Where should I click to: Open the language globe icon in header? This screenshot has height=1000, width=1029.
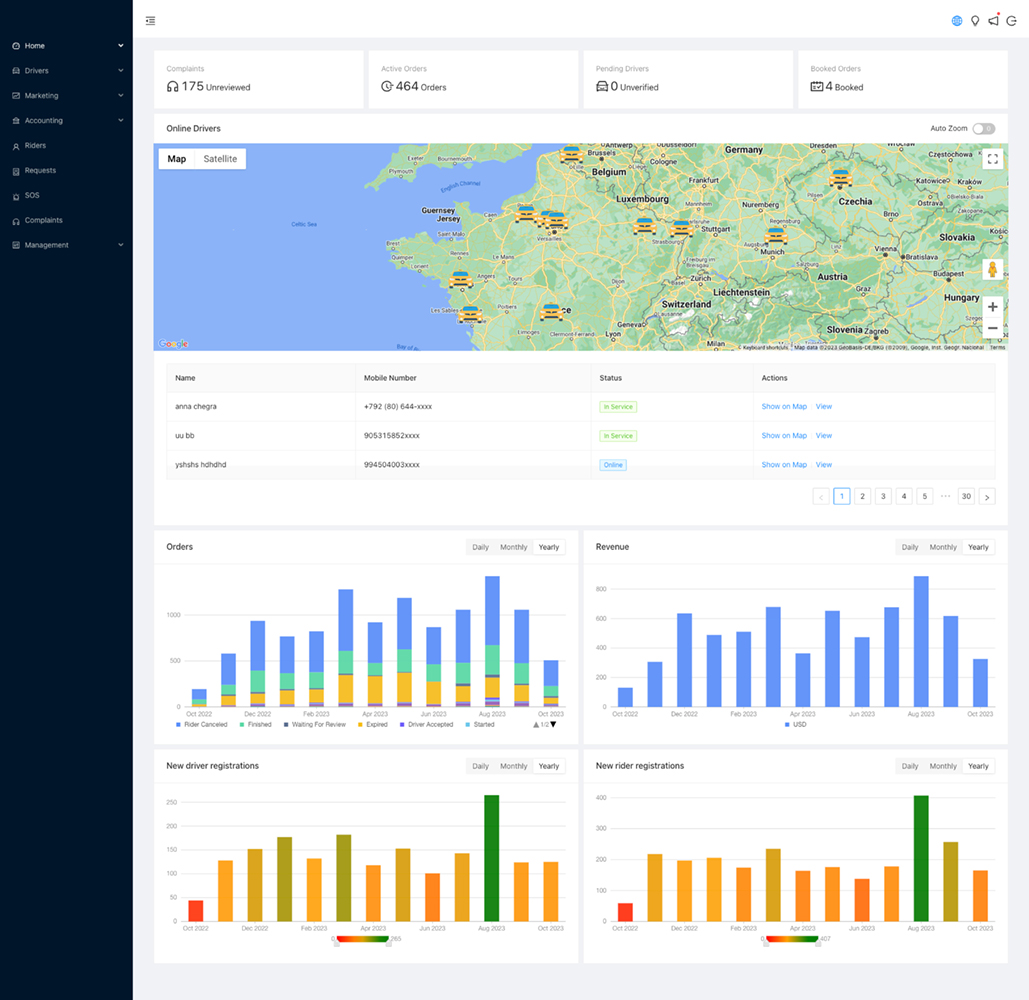[957, 21]
